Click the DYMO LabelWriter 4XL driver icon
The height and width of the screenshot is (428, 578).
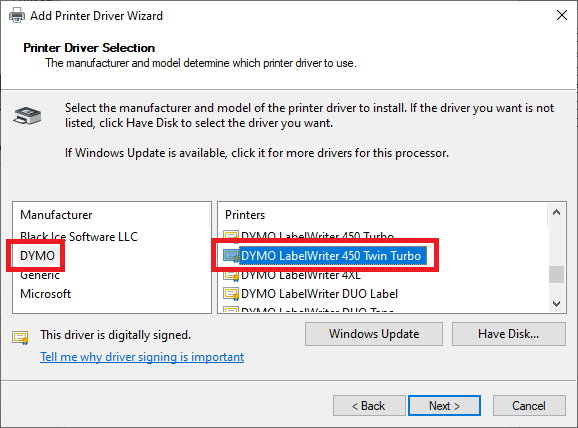pos(231,275)
